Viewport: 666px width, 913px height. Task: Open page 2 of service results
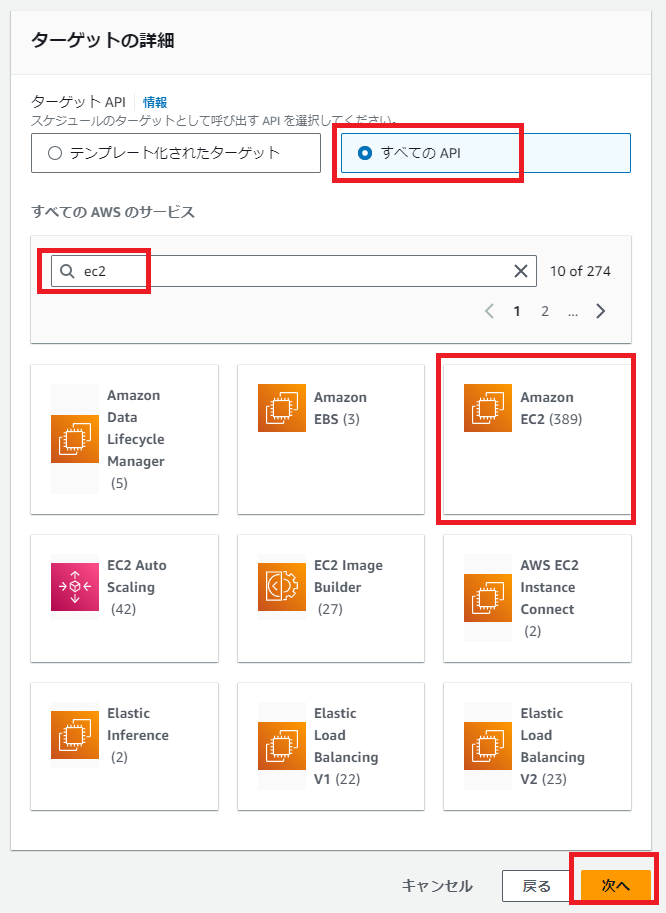click(x=545, y=311)
